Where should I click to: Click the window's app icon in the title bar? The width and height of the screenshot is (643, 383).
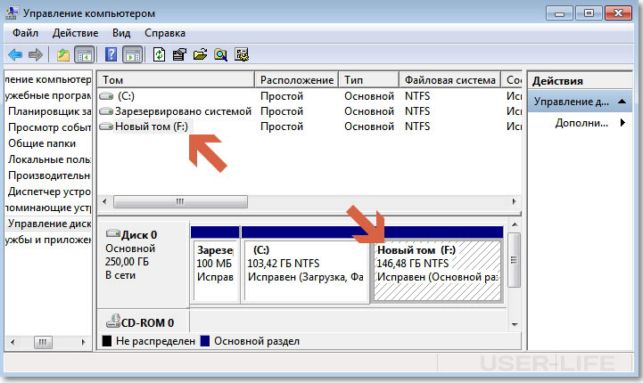tap(12, 13)
